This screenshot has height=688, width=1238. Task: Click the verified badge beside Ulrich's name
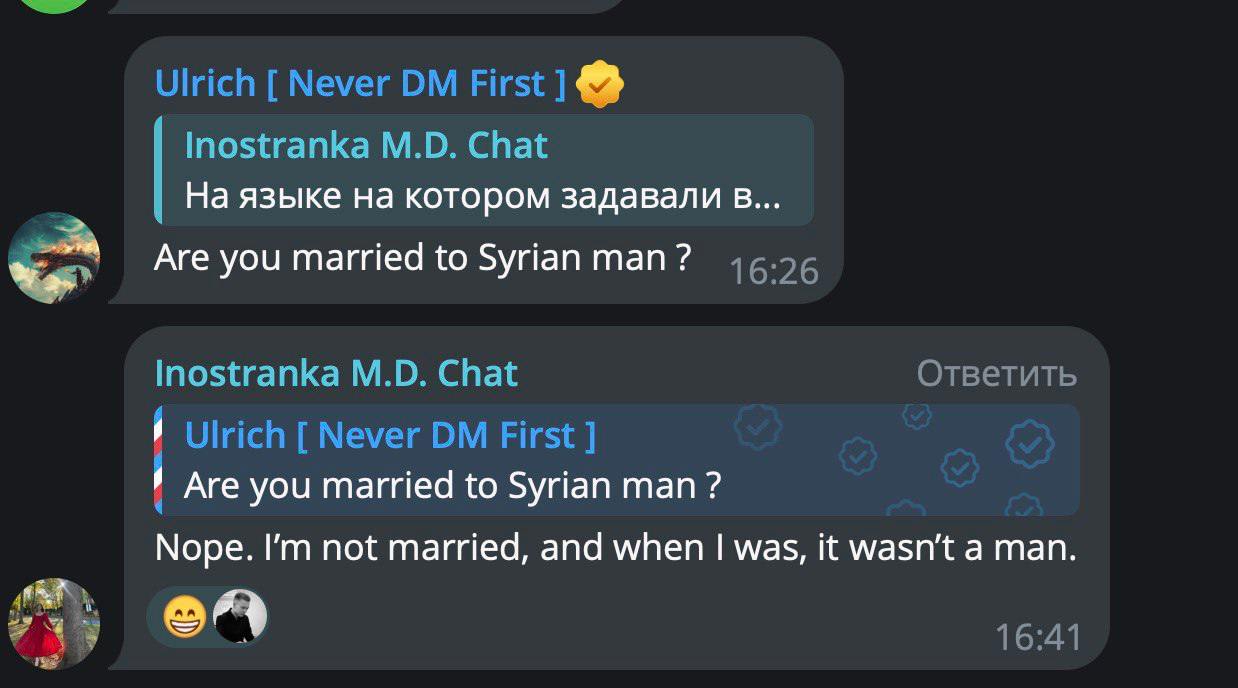point(599,84)
